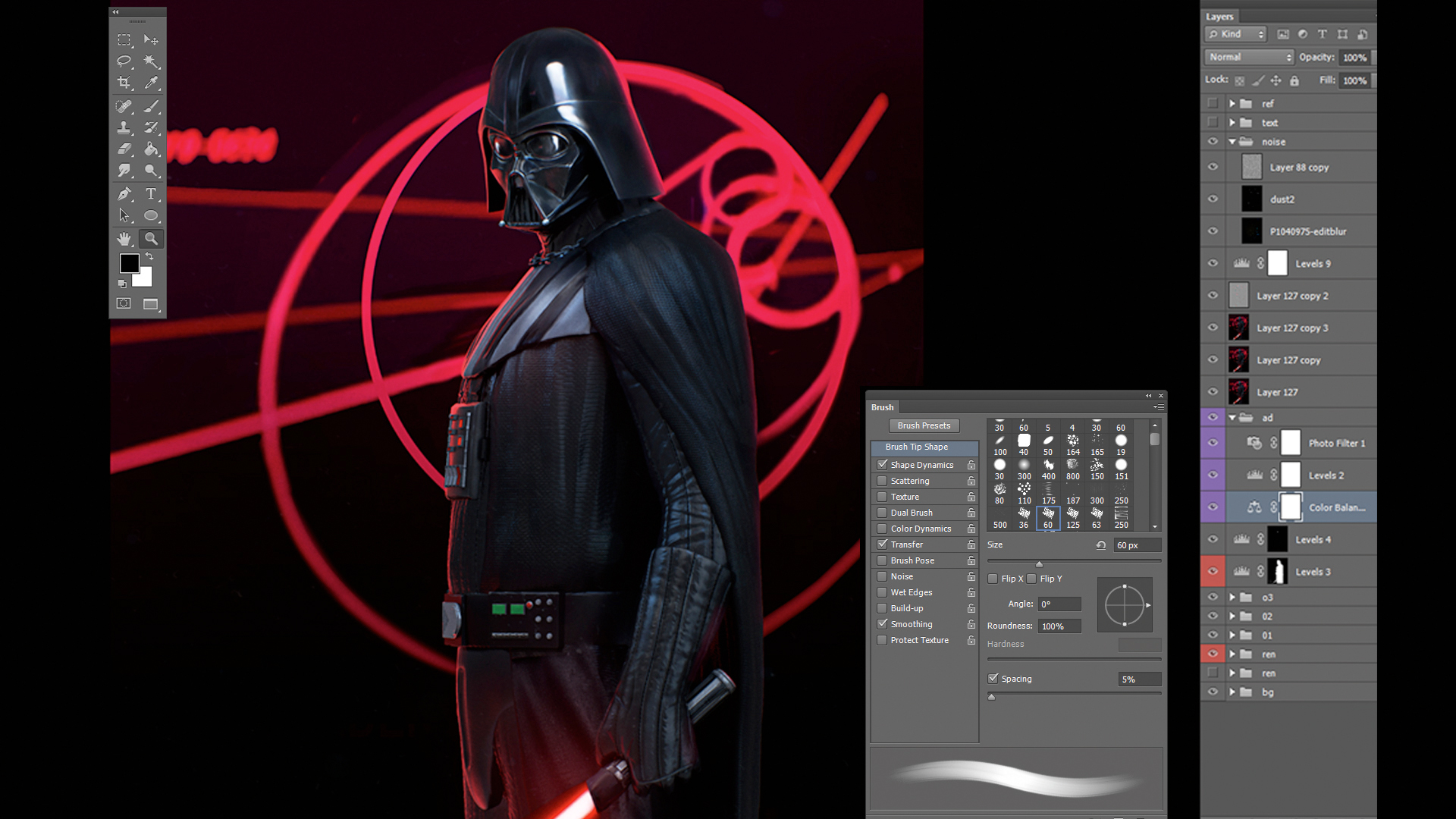Image resolution: width=1456 pixels, height=819 pixels.
Task: Select the Healing Brush tool
Action: [124, 106]
